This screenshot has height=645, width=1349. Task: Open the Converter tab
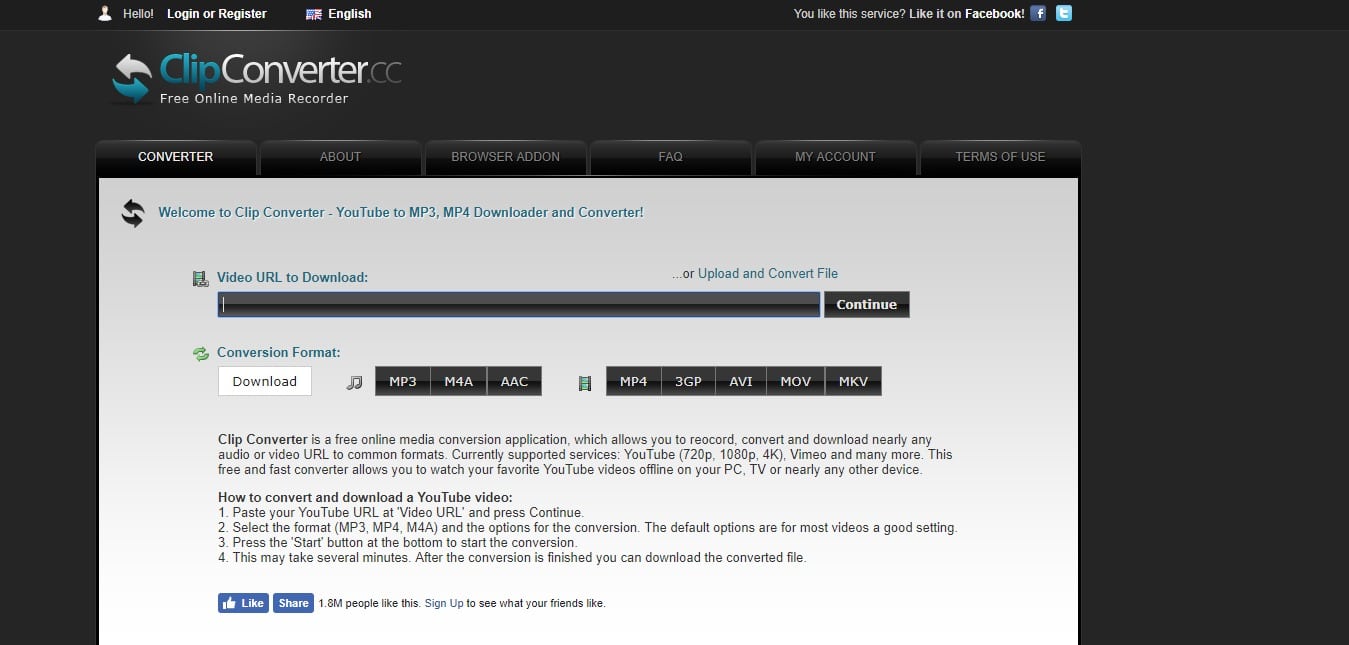(176, 157)
